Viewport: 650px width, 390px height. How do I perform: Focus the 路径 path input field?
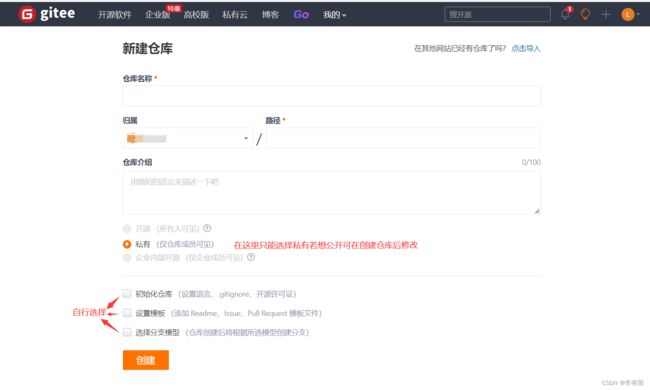(403, 138)
